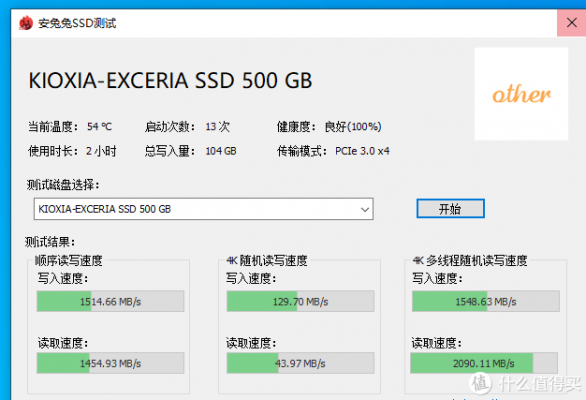Image resolution: width=586 pixels, height=400 pixels.
Task: Click the KIOXIA-EXCERIA SSD 500 GB heading
Action: click(x=170, y=80)
